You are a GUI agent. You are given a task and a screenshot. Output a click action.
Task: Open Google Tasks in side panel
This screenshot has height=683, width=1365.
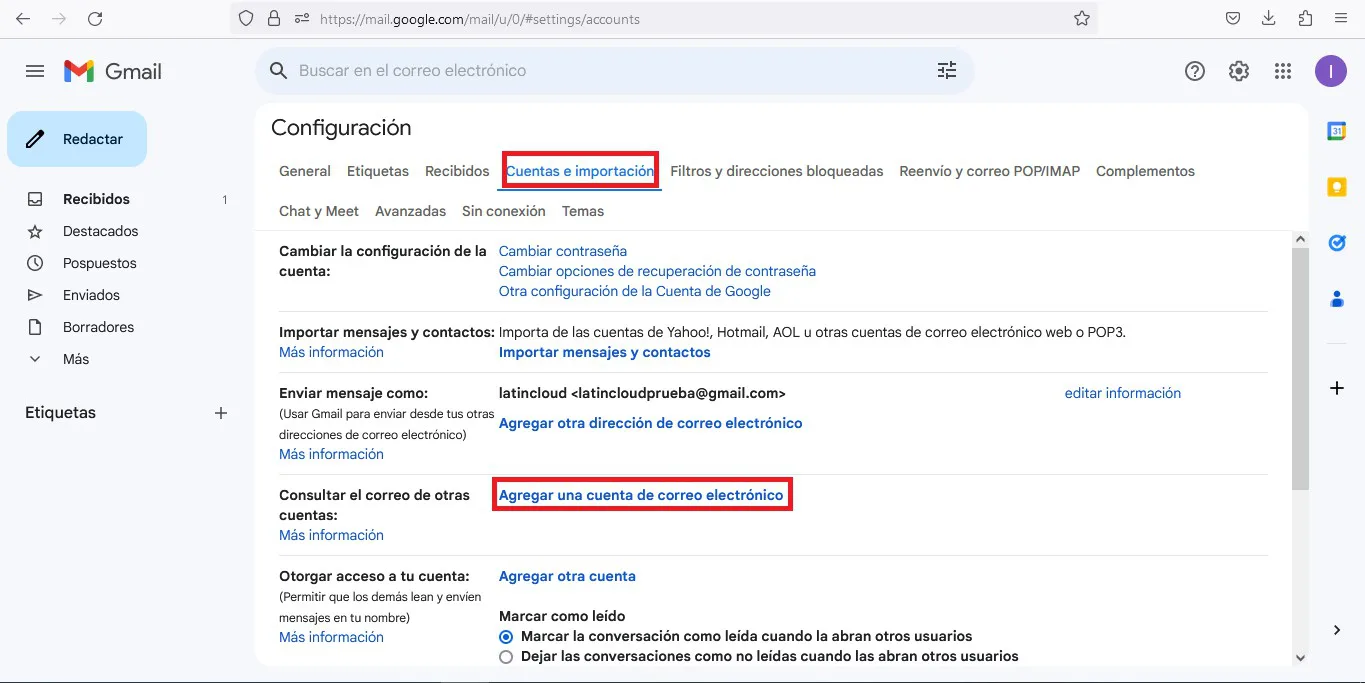click(1336, 243)
